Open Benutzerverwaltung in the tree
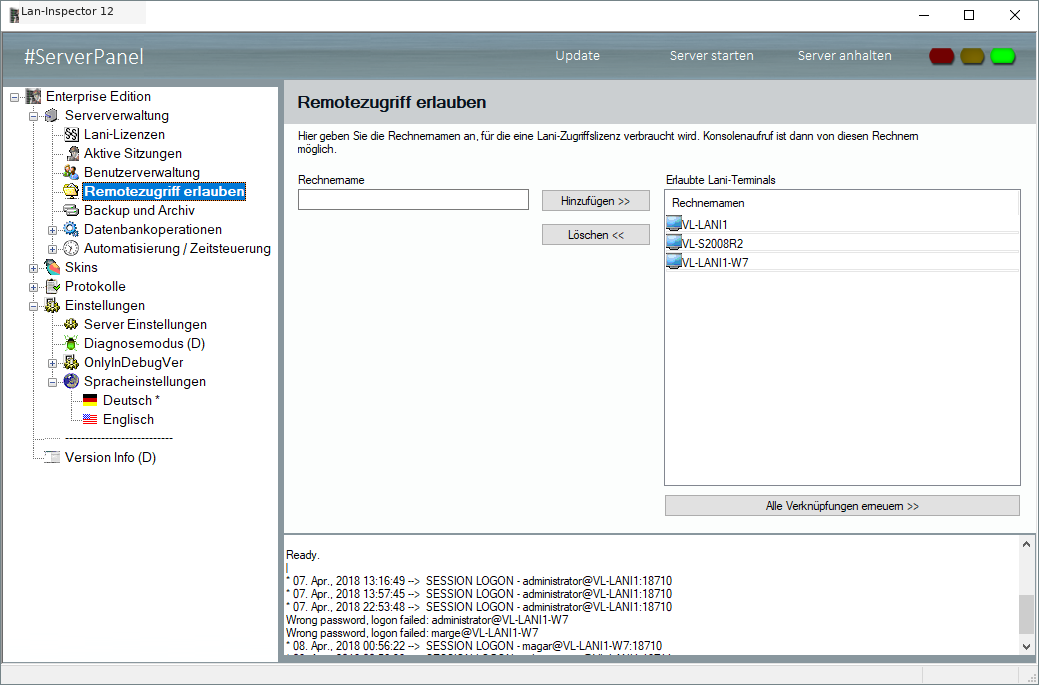The height and width of the screenshot is (685, 1039). tap(141, 173)
